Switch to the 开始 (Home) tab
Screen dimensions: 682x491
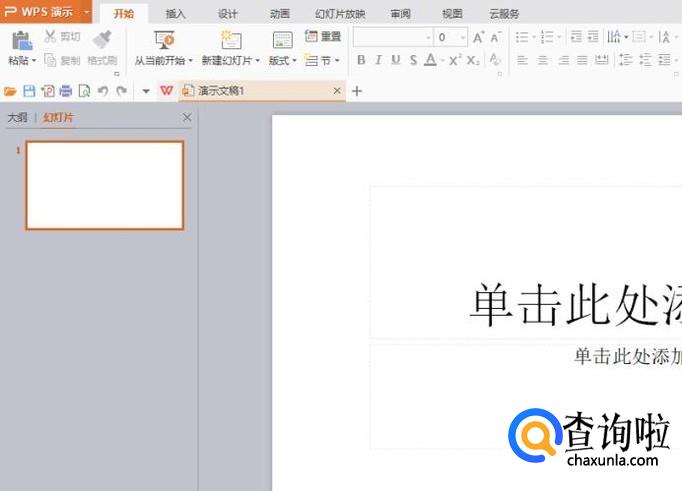click(124, 13)
